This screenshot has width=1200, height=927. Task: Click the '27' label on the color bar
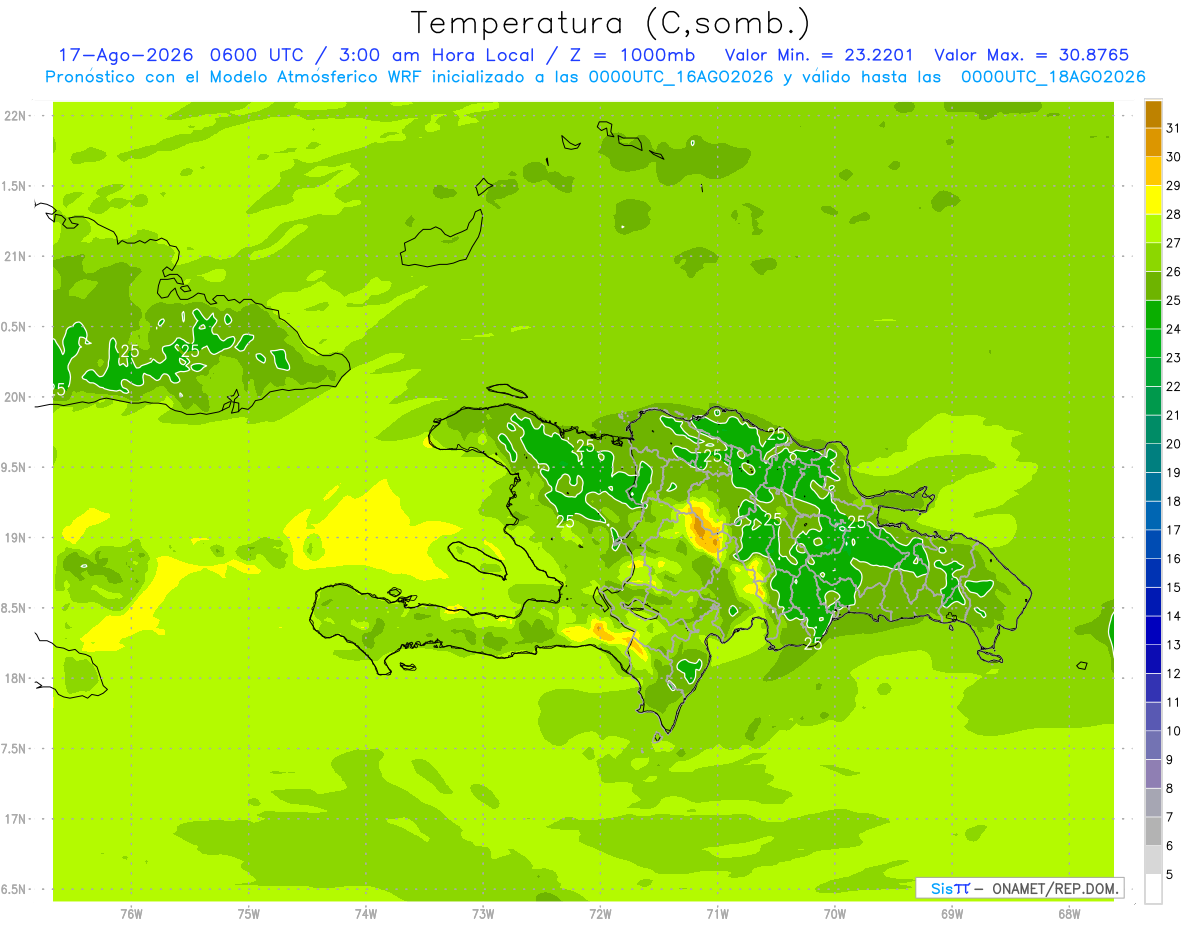(x=1174, y=243)
